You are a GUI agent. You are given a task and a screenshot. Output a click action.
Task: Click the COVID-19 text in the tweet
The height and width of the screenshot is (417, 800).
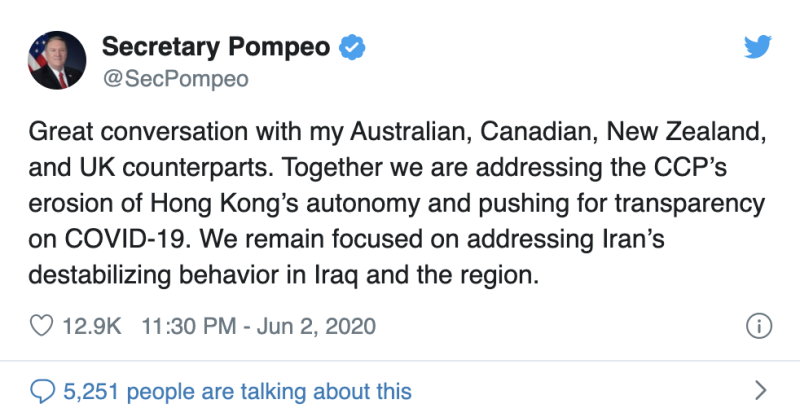click(x=124, y=239)
